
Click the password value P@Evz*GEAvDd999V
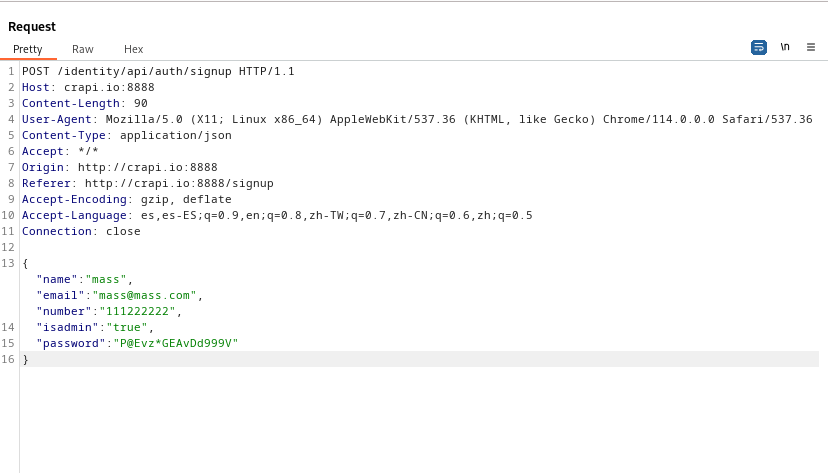pyautogui.click(x=176, y=343)
